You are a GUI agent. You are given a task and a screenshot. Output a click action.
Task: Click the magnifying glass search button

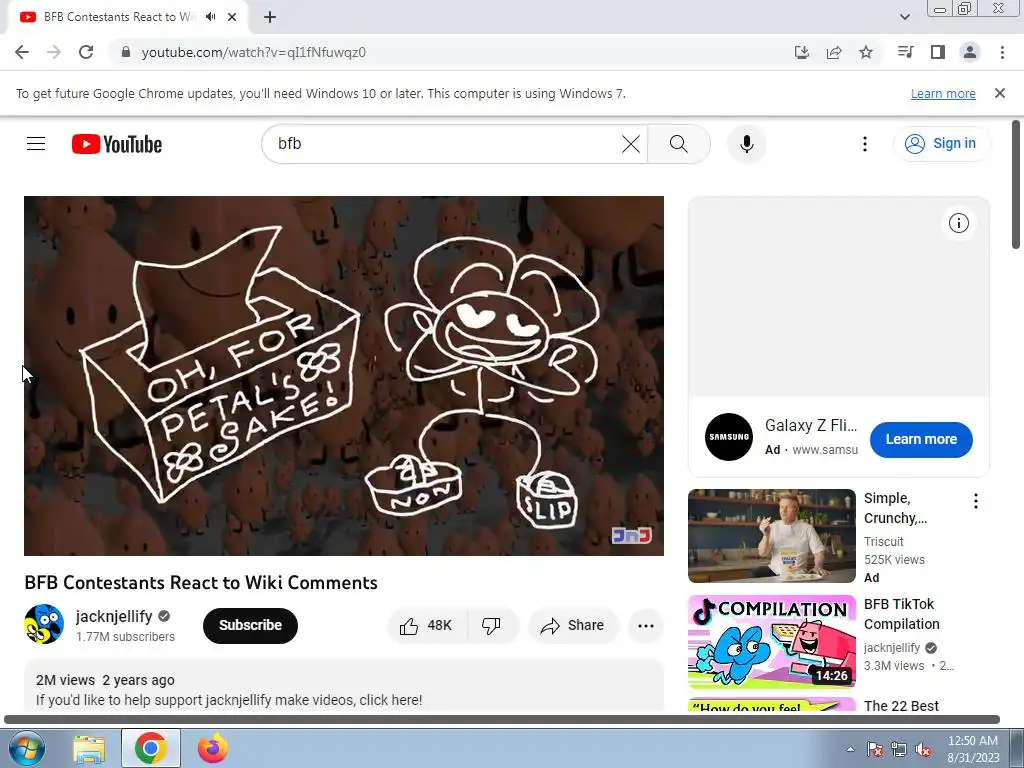point(679,144)
